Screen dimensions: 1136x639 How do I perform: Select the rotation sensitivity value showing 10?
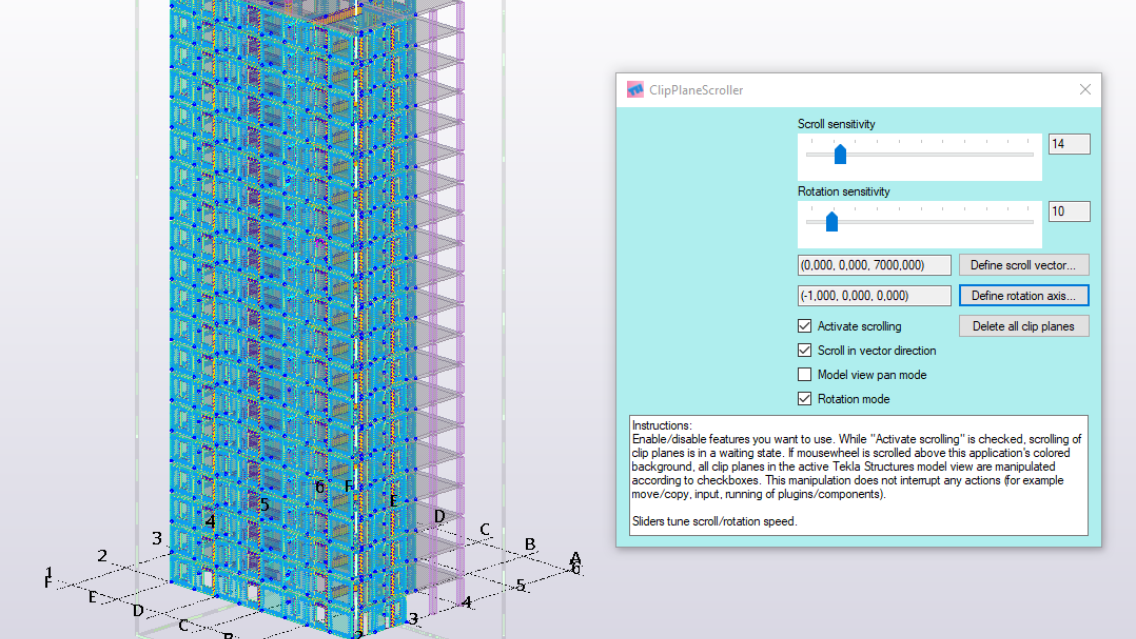coord(1068,211)
